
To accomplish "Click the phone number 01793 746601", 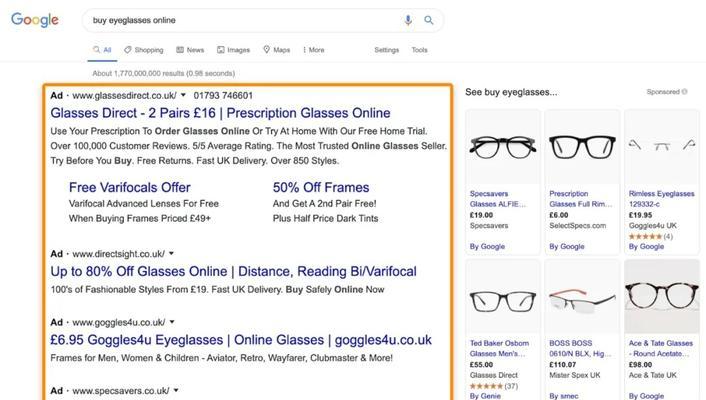I will pos(223,95).
